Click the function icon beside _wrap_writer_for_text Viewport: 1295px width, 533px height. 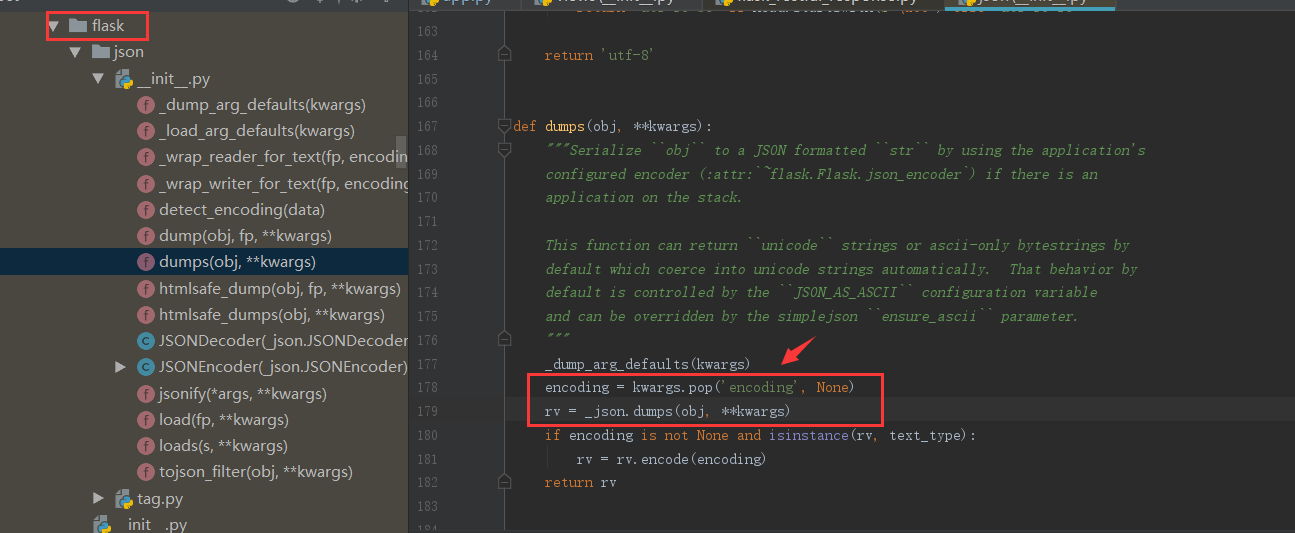click(x=145, y=184)
